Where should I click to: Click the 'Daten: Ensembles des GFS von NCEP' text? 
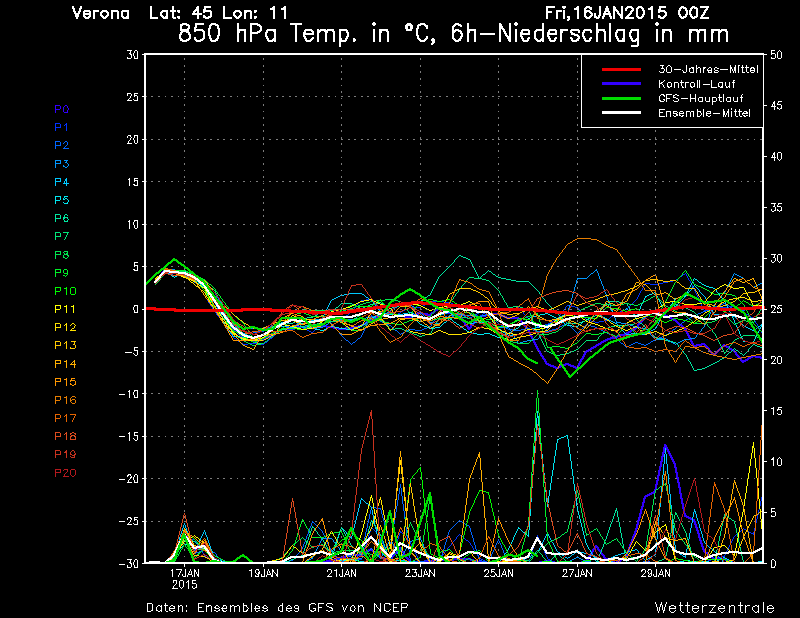277,607
